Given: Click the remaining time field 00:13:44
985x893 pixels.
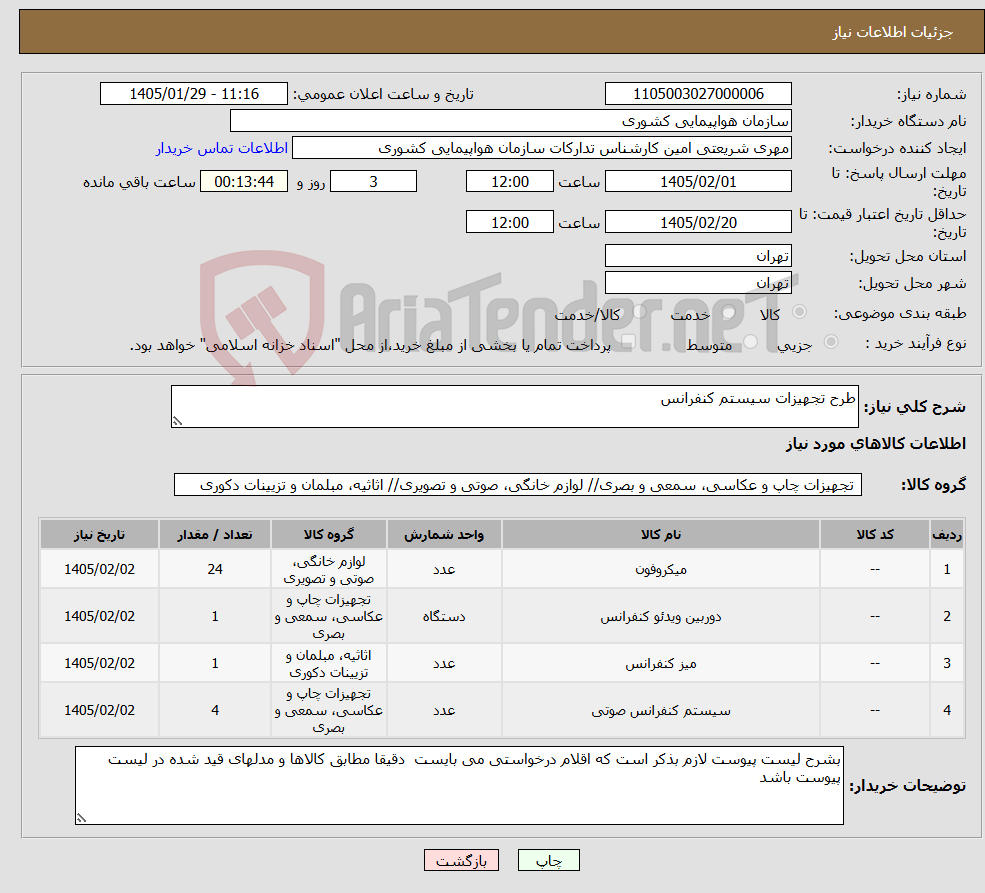Looking at the screenshot, I should click(x=244, y=181).
